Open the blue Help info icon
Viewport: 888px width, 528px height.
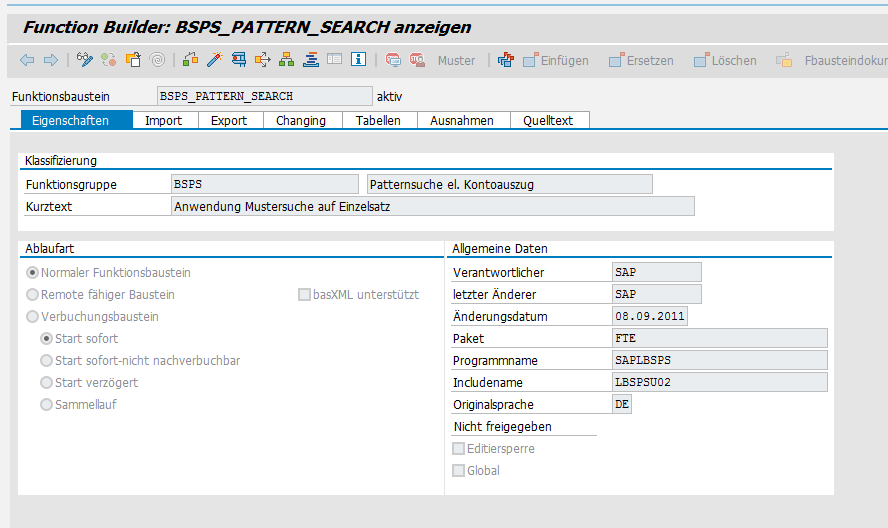point(357,60)
